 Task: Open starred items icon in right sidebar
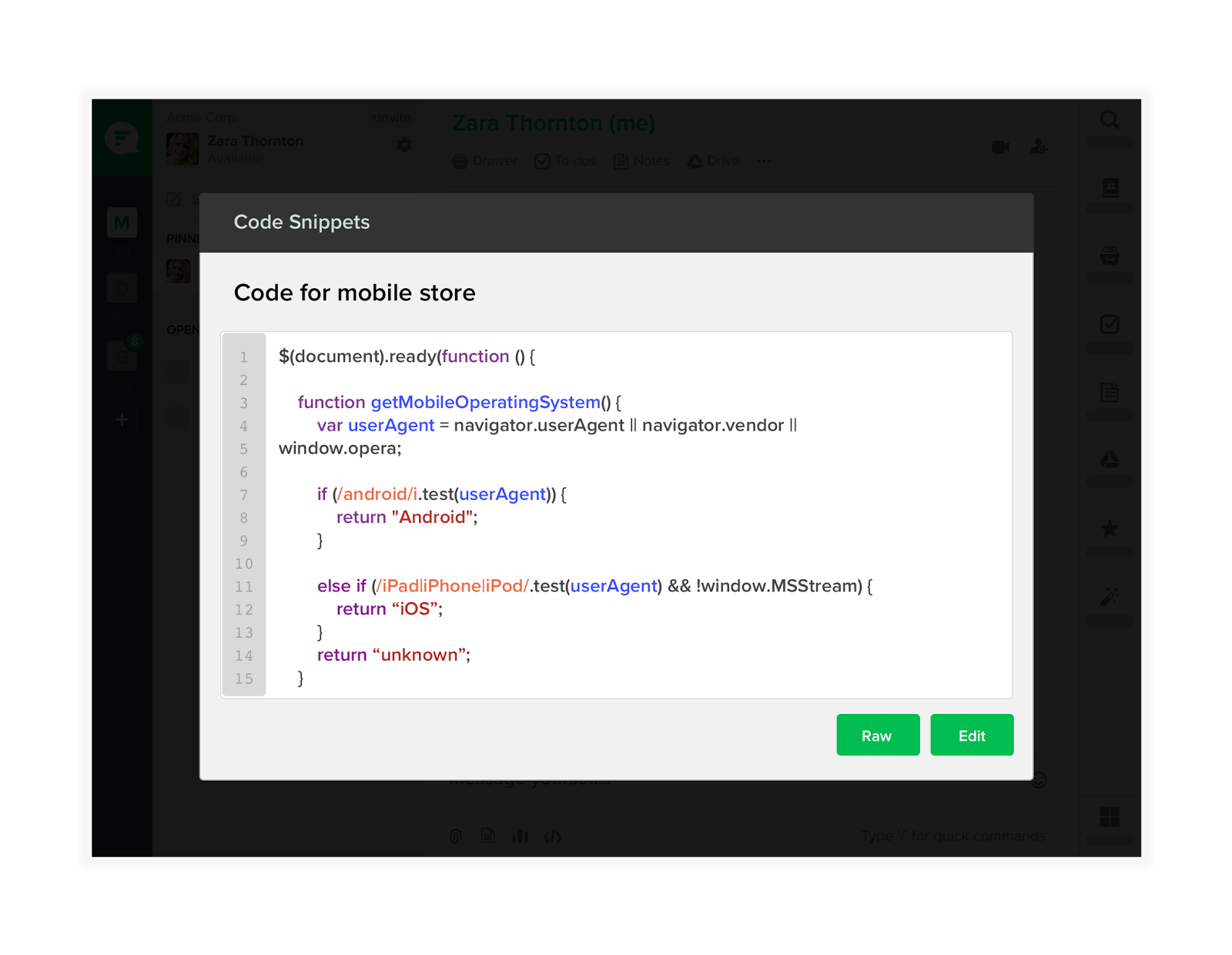1110,528
